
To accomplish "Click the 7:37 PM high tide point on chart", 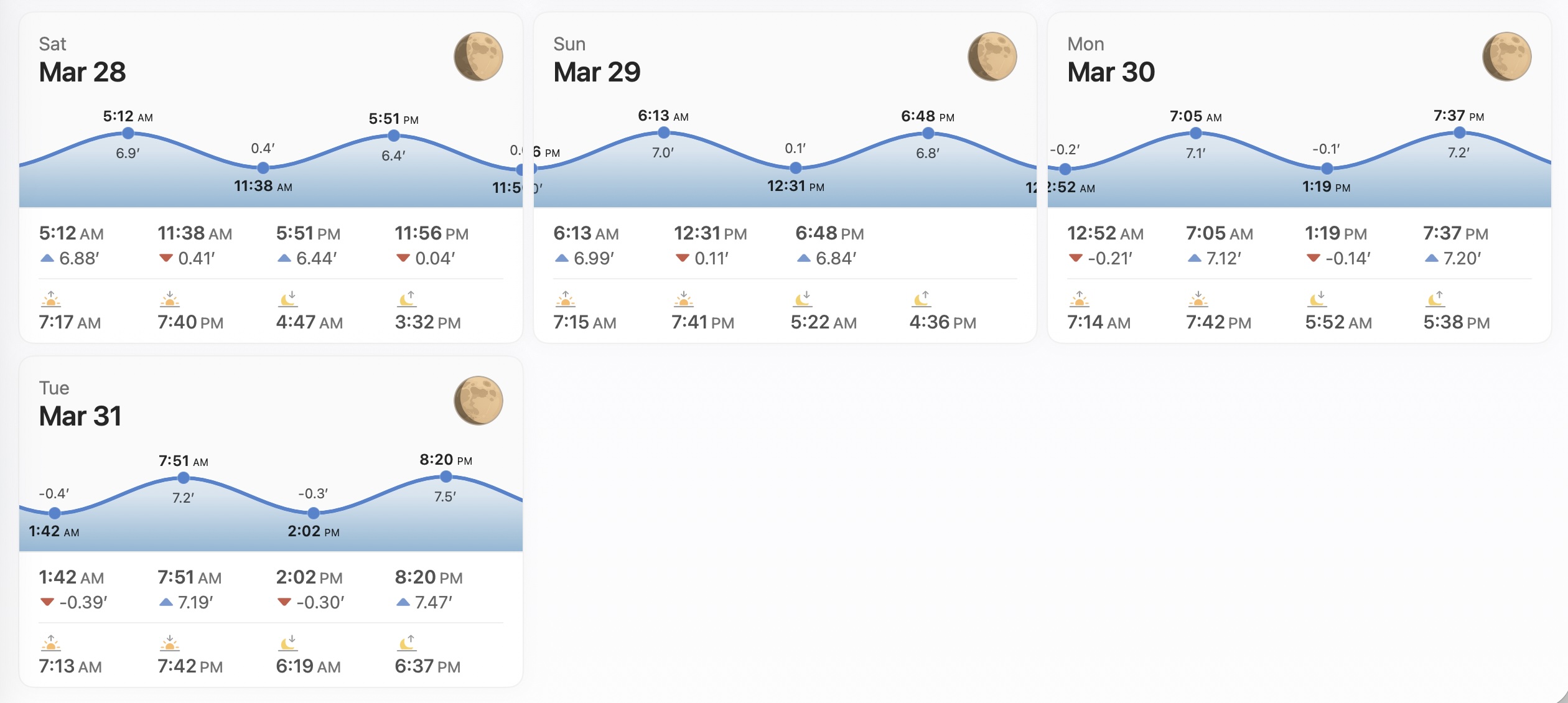I will pyautogui.click(x=1459, y=133).
